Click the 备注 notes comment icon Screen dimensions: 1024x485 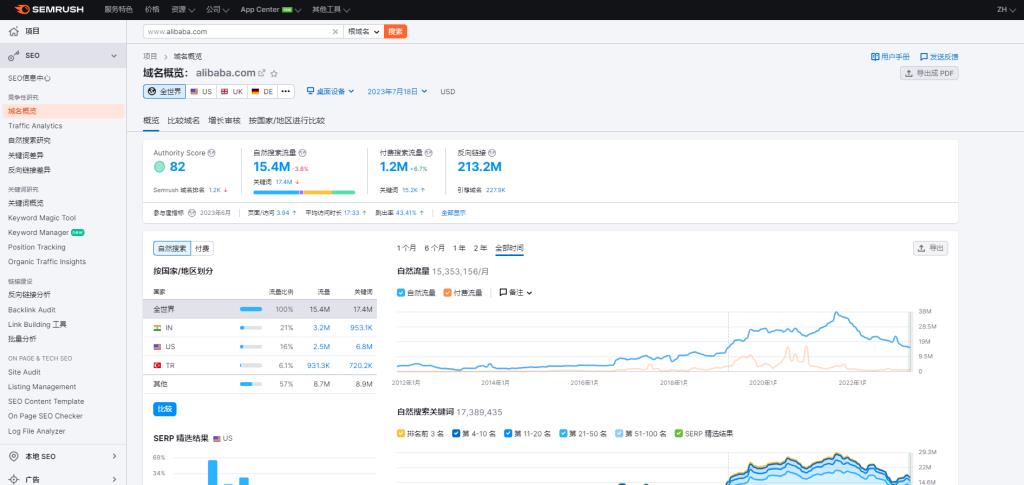pos(504,292)
